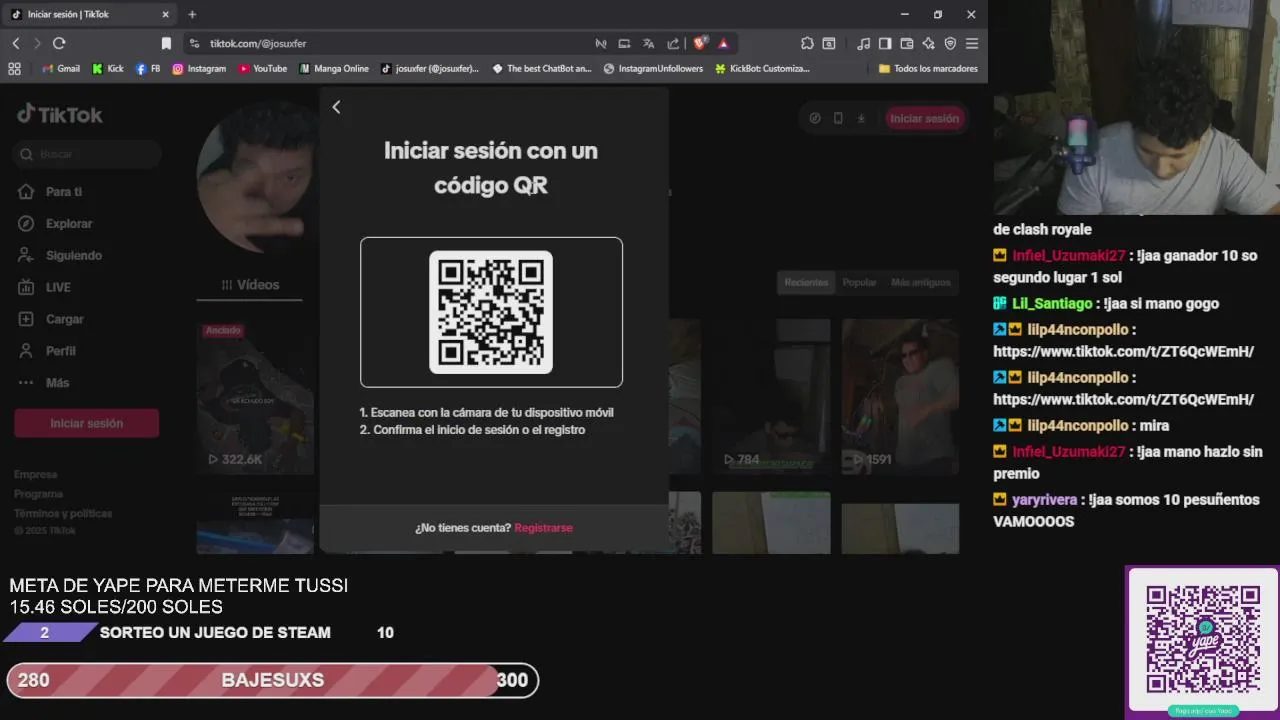Open the playlist music note icon in toolbar

tap(863, 43)
